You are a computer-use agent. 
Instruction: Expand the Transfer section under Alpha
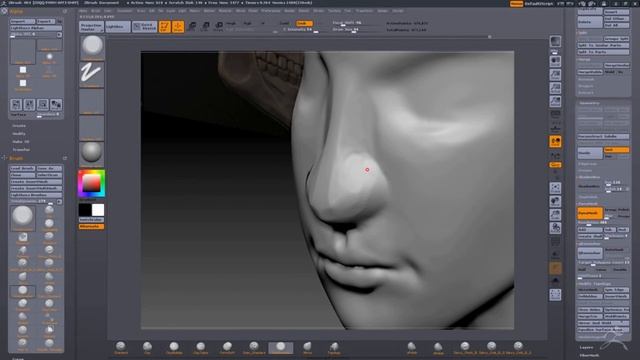(21, 150)
